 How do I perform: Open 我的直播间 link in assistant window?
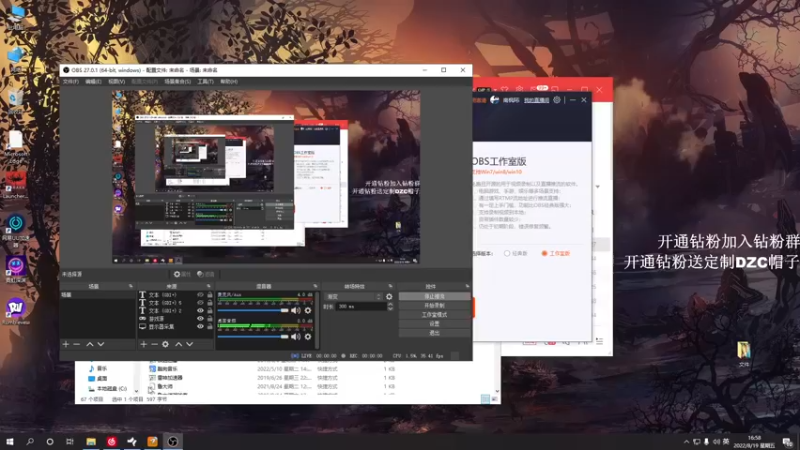(x=536, y=100)
